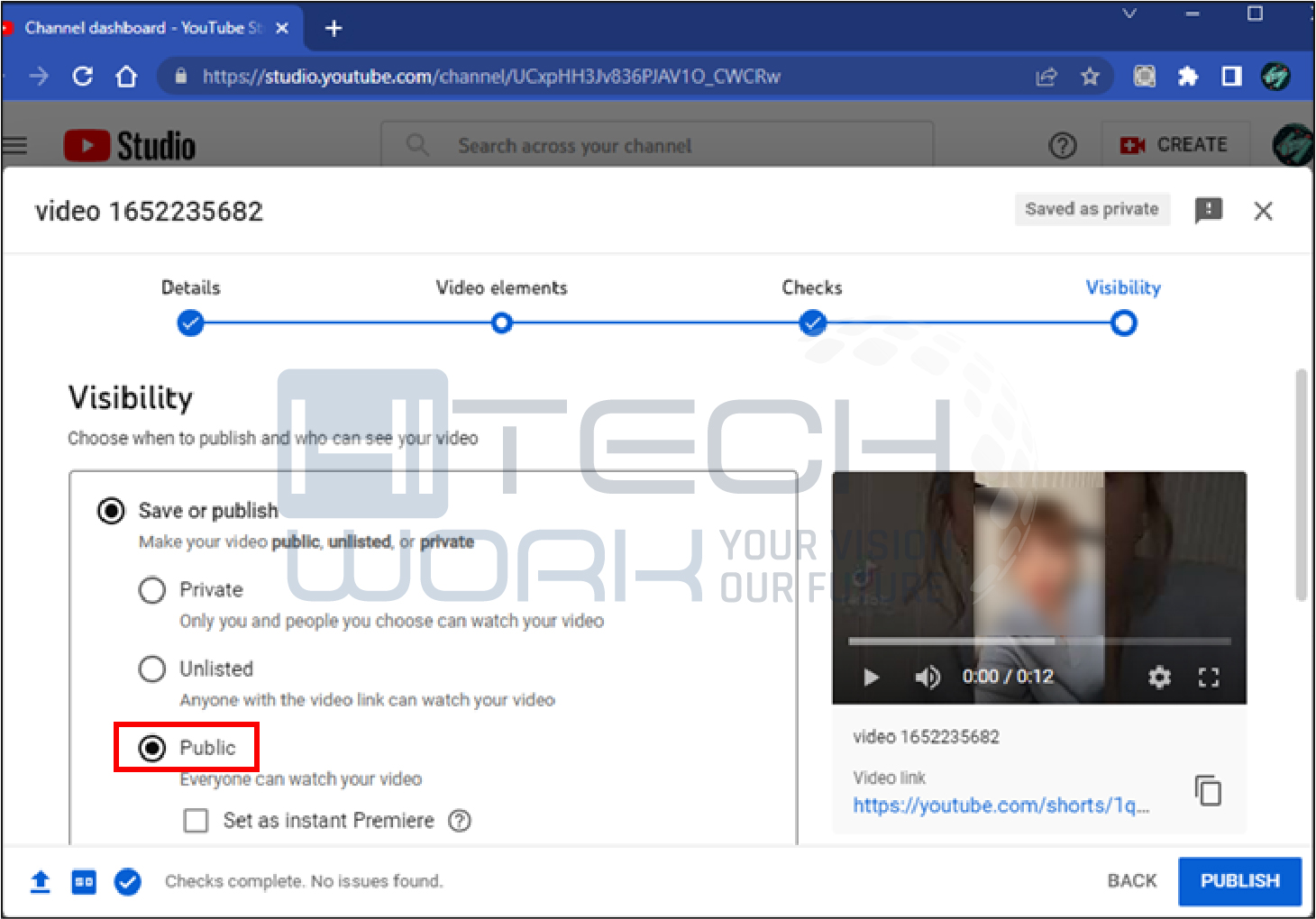This screenshot has height=919, width=1316.
Task: Click the YouTube Studio logo
Action: tap(130, 145)
